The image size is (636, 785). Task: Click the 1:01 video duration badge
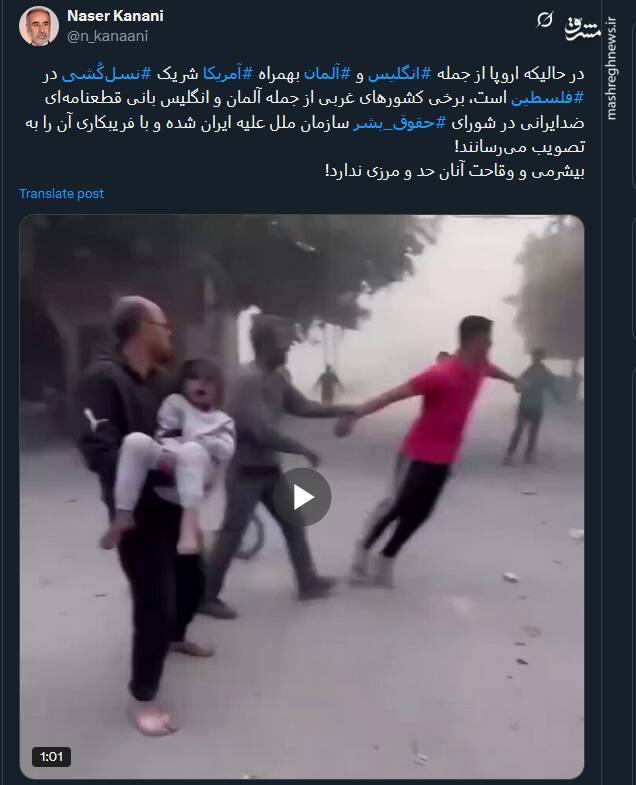point(52,756)
